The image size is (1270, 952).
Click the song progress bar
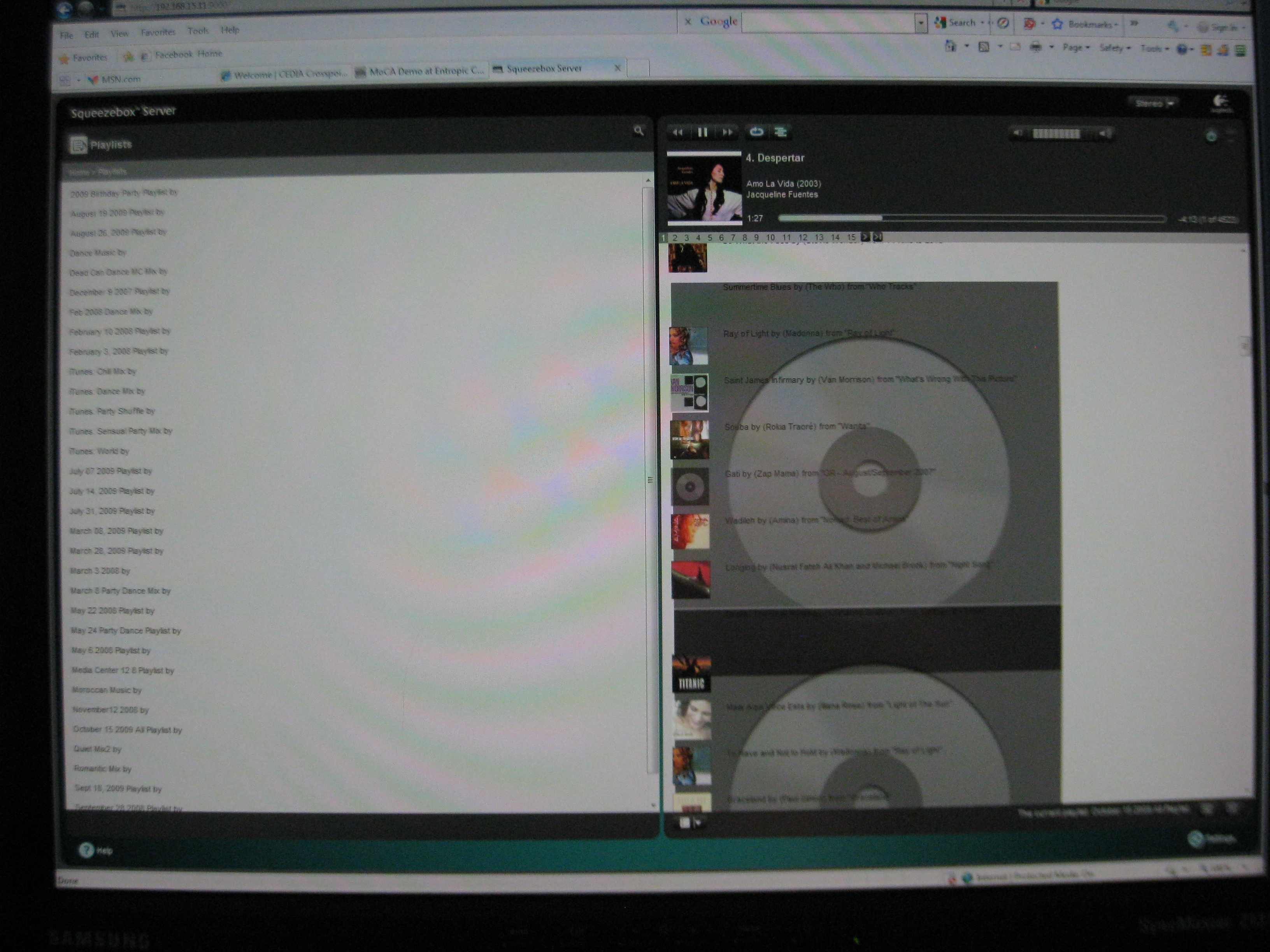pyautogui.click(x=970, y=219)
